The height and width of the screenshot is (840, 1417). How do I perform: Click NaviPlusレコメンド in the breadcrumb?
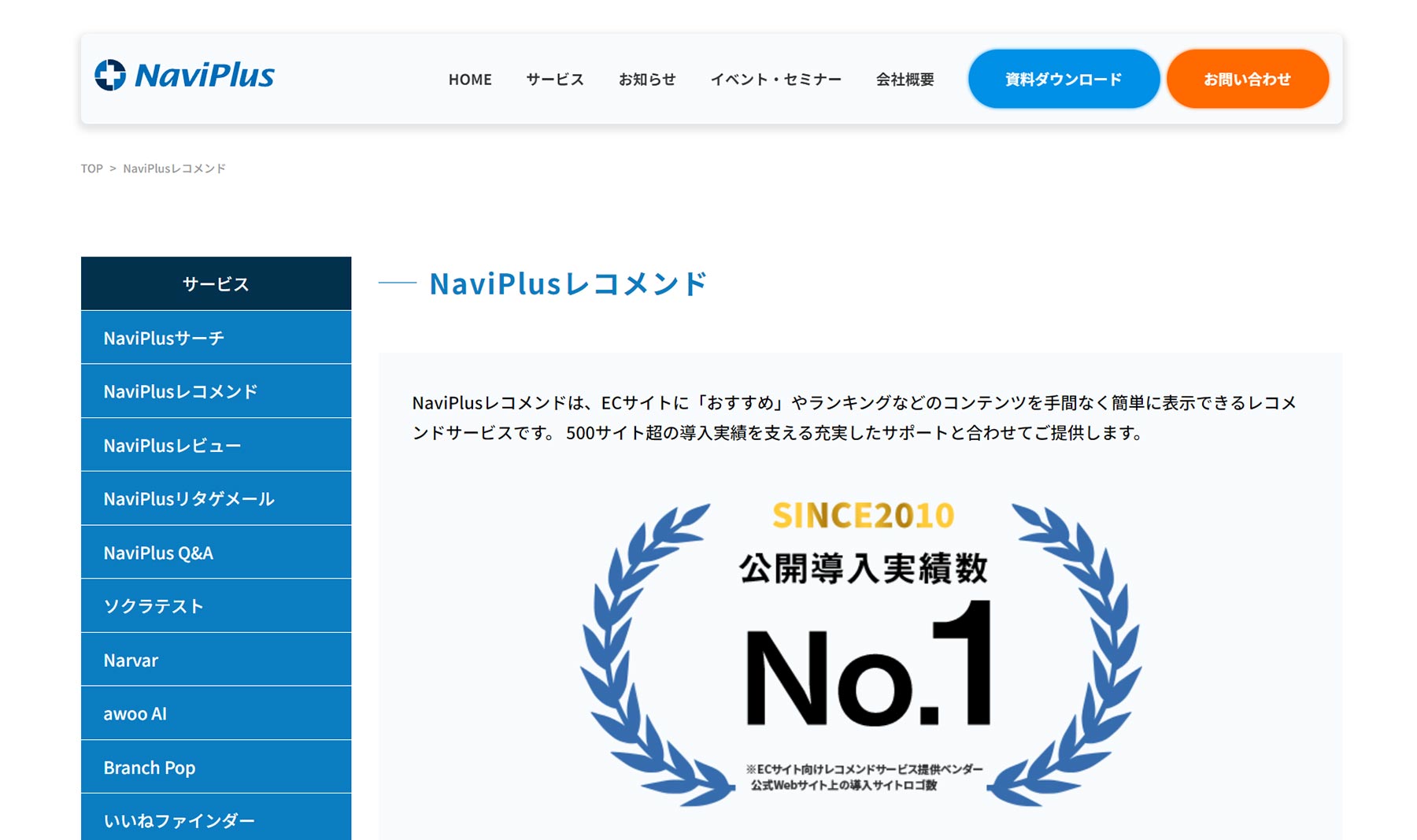[x=175, y=168]
